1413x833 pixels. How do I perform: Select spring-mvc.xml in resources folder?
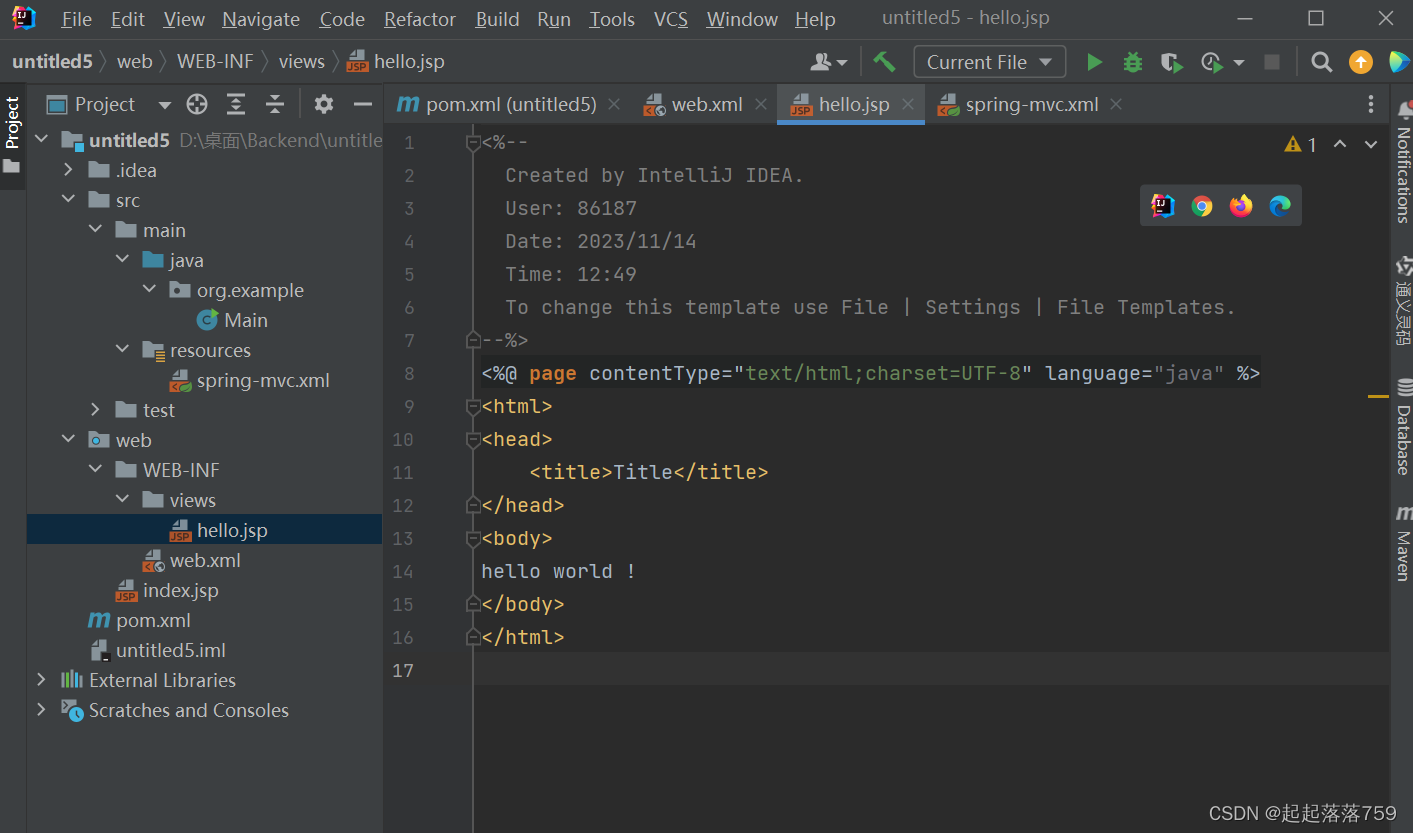(249, 380)
